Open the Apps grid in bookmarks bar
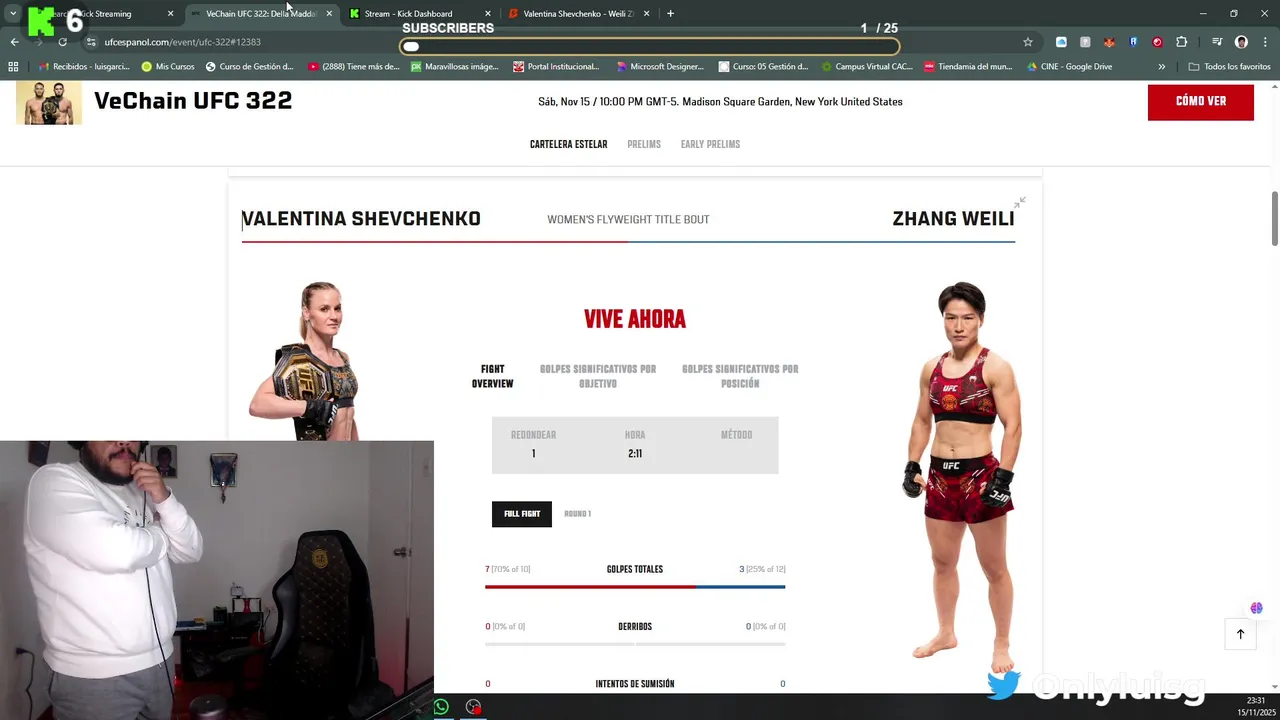 pyautogui.click(x=13, y=67)
